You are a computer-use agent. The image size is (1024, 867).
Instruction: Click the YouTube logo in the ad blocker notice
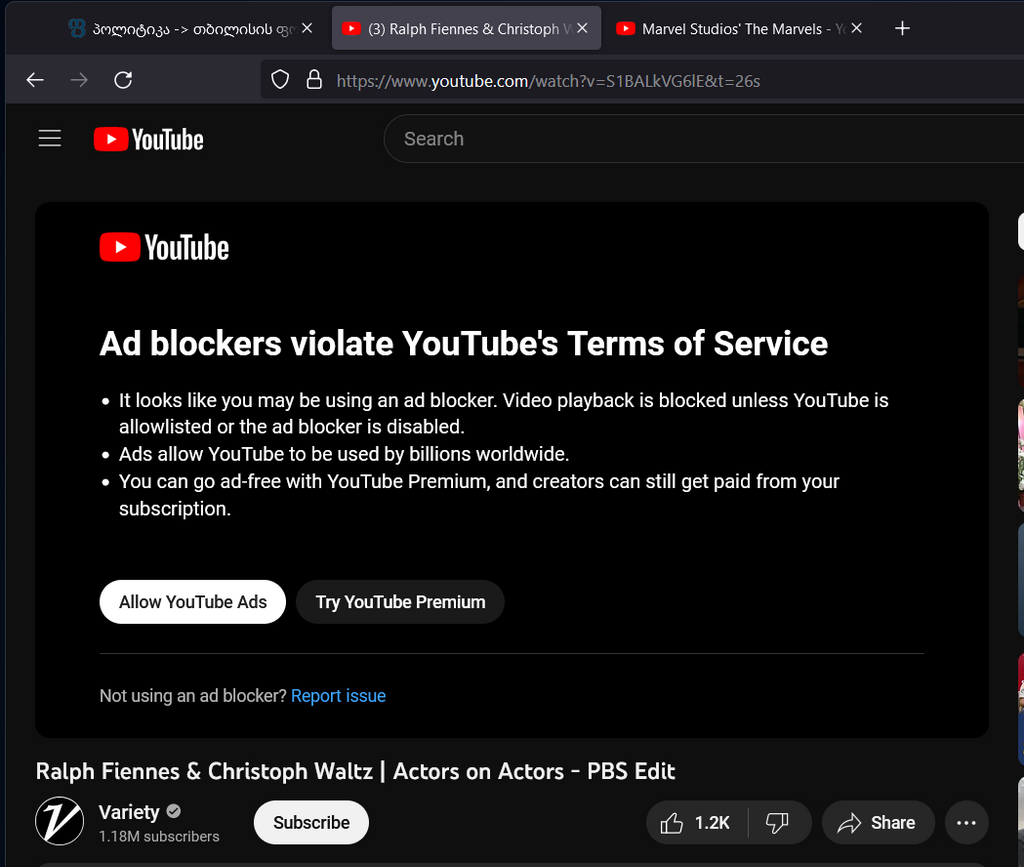pyautogui.click(x=164, y=247)
